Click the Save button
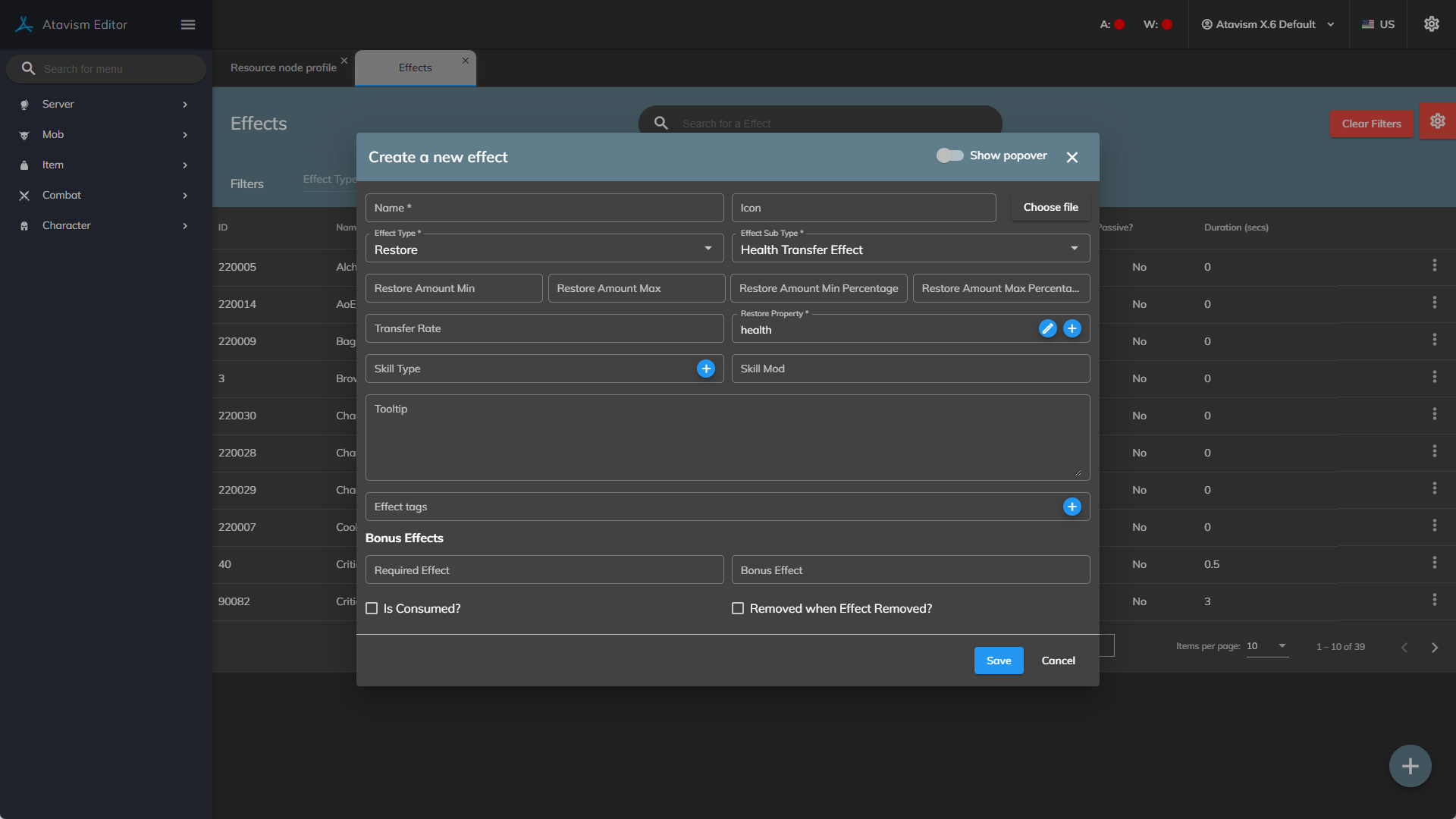The image size is (1456, 819). pyautogui.click(x=998, y=661)
